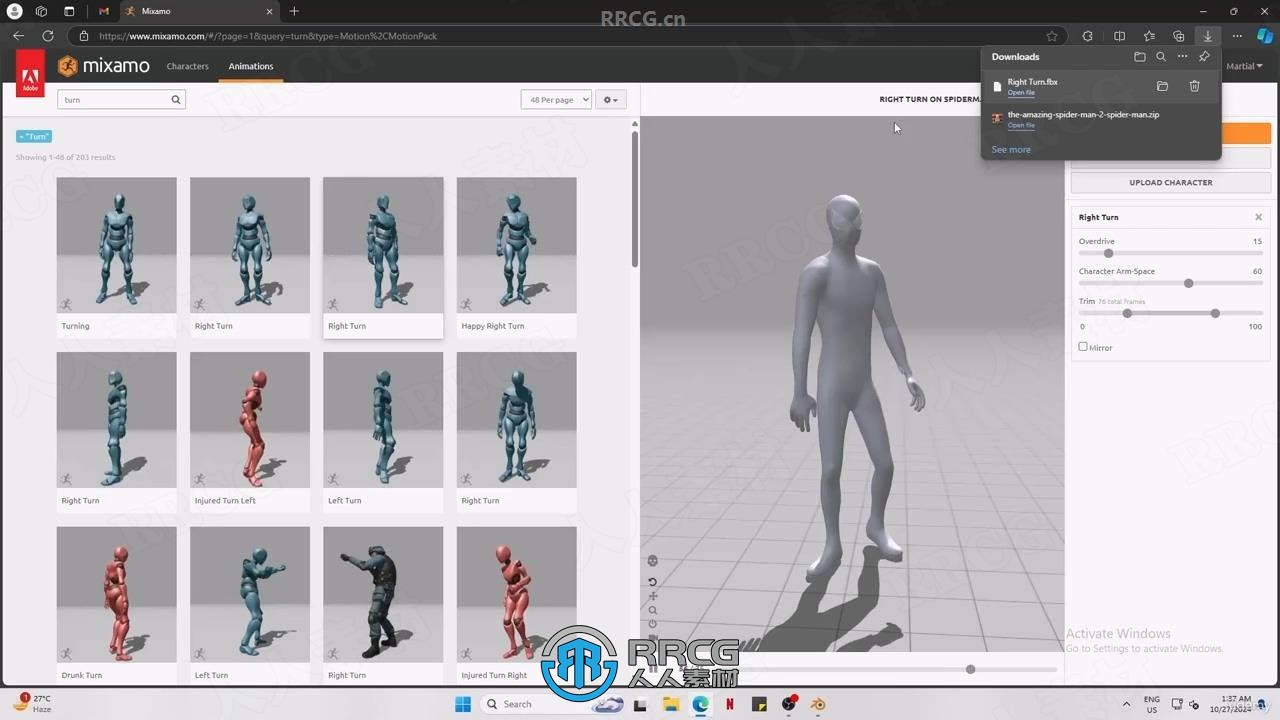Enable the Mirror checkbox
The width and height of the screenshot is (1280, 720).
click(1083, 347)
